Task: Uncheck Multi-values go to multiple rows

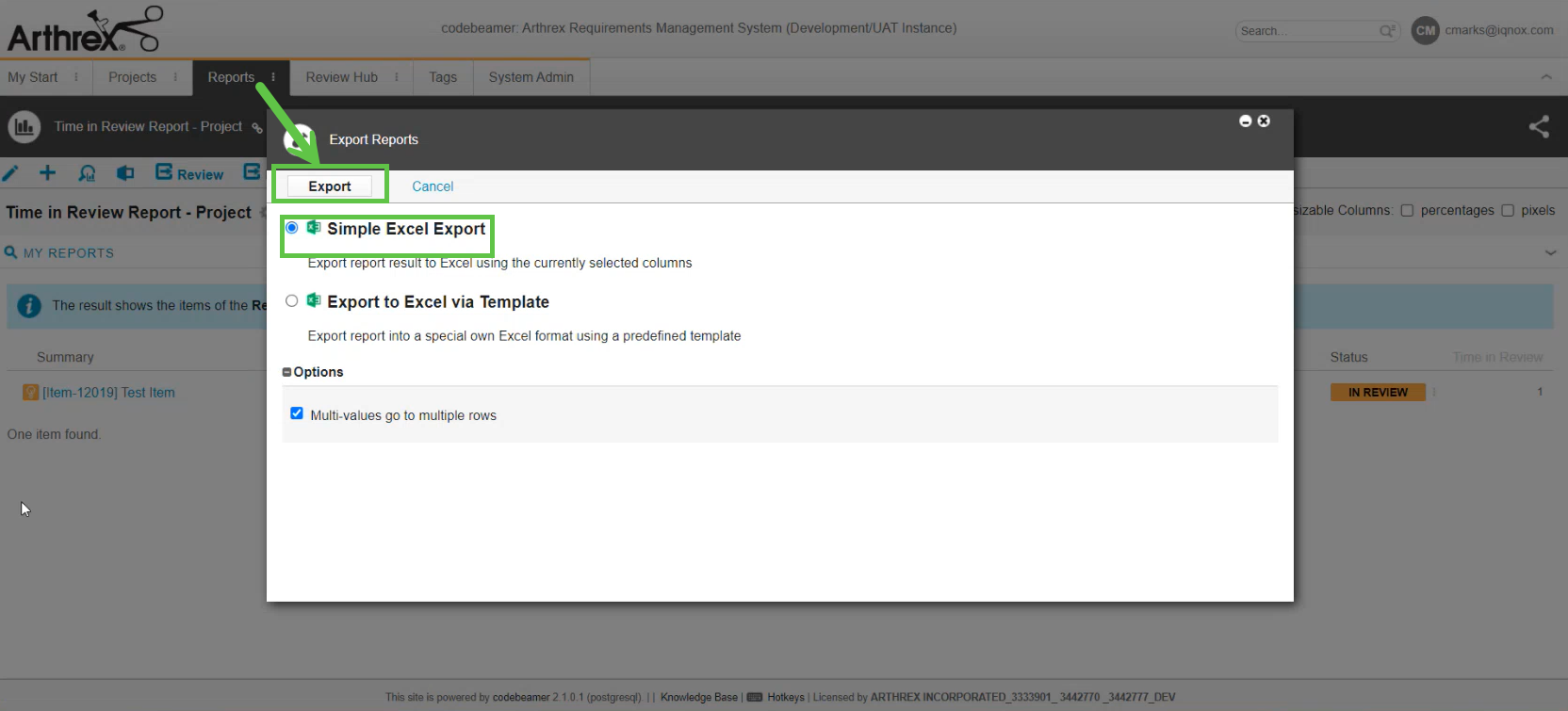Action: click(x=297, y=413)
